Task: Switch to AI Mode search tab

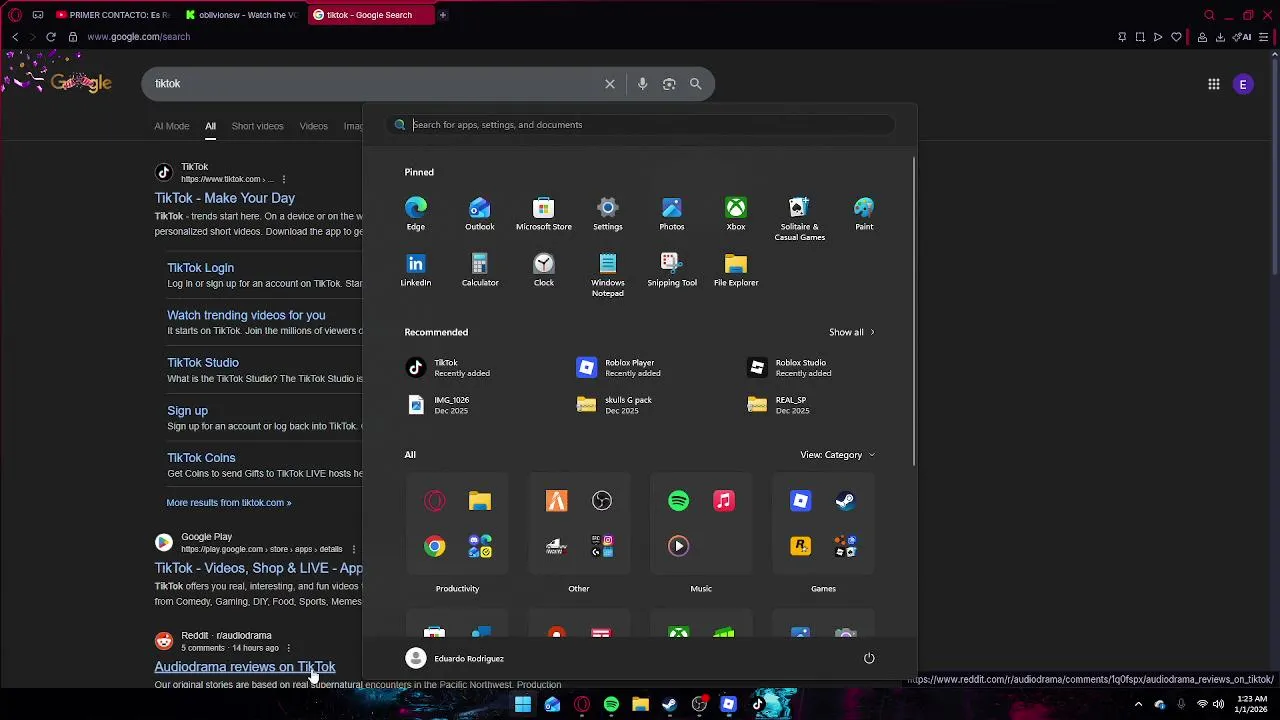Action: coord(171,126)
